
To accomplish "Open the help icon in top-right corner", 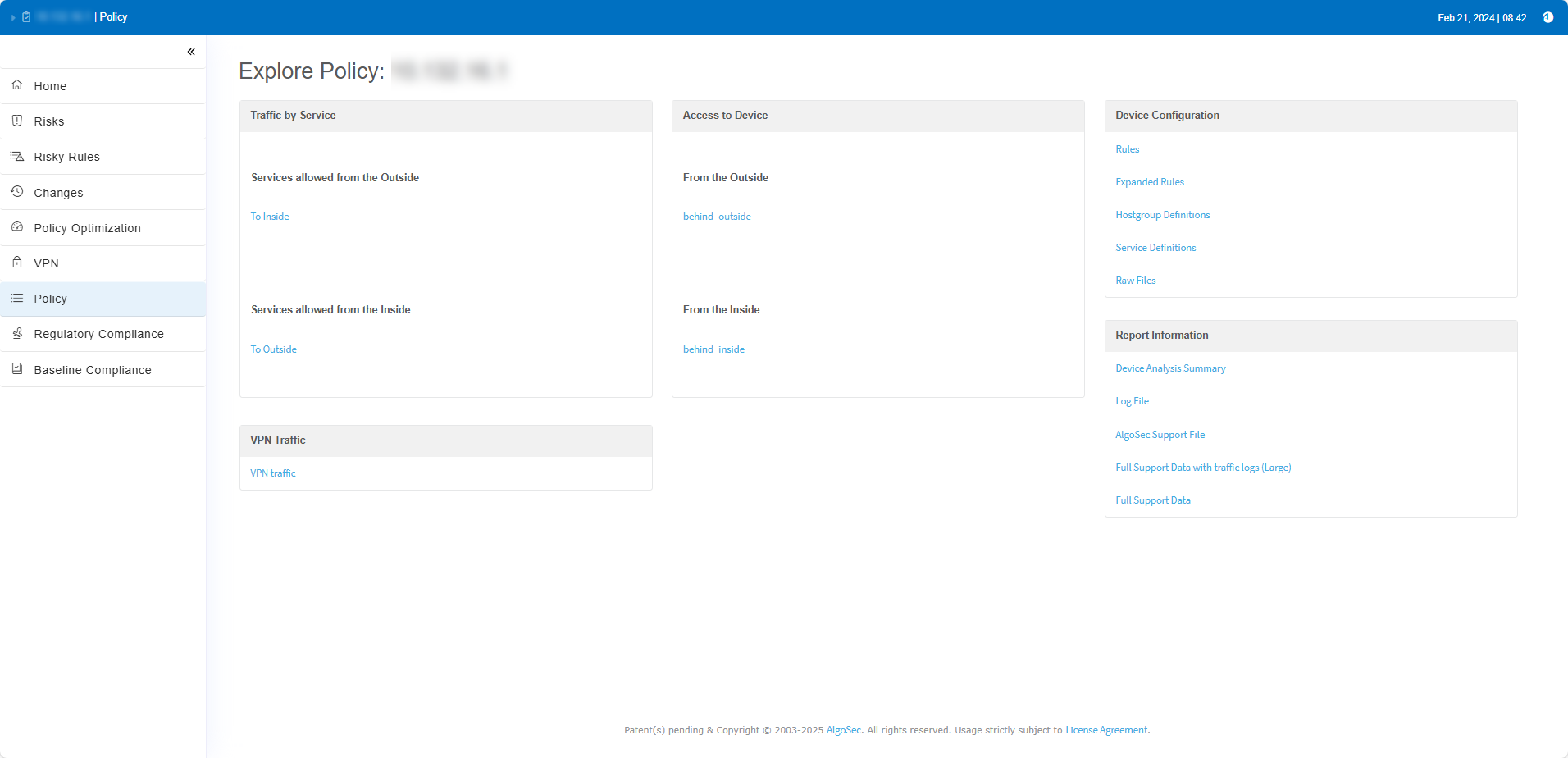I will pos(1547,17).
